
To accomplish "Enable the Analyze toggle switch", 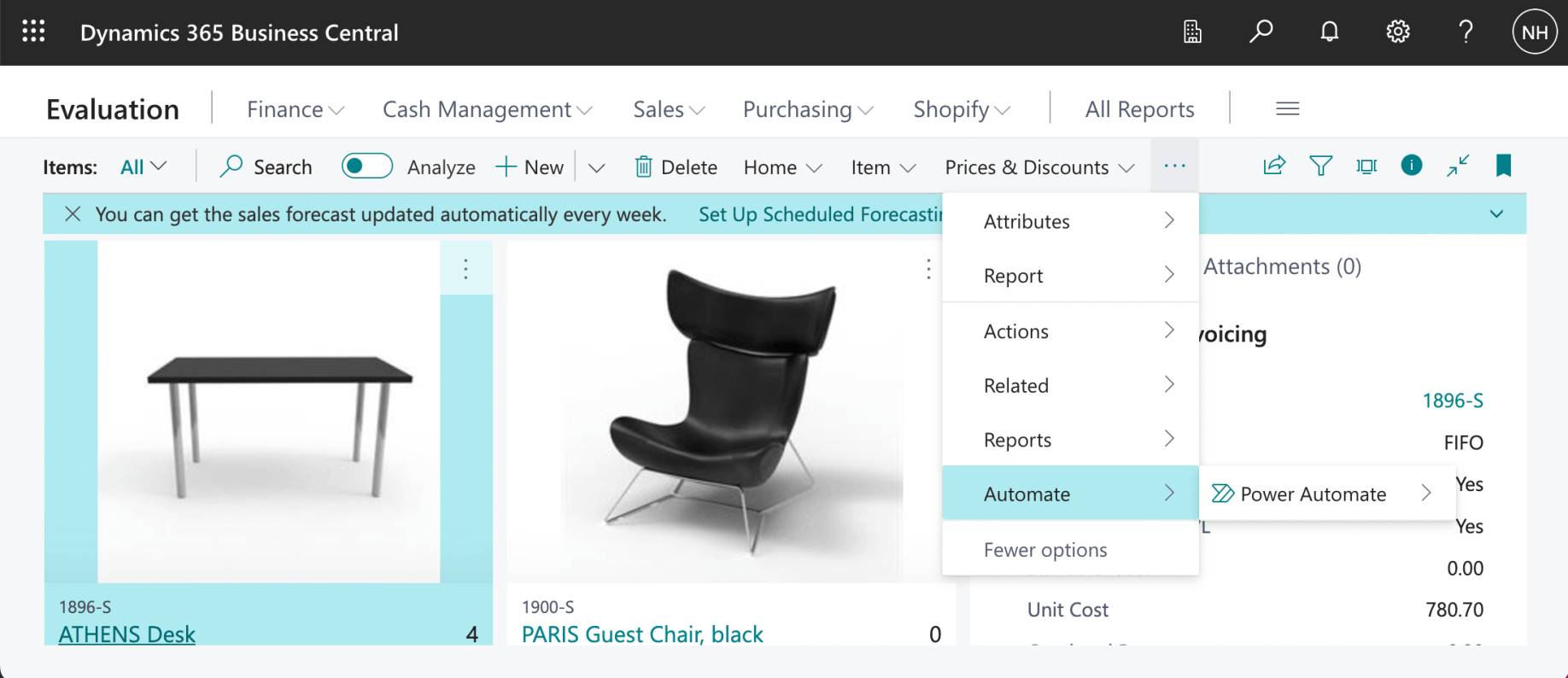I will tap(367, 166).
